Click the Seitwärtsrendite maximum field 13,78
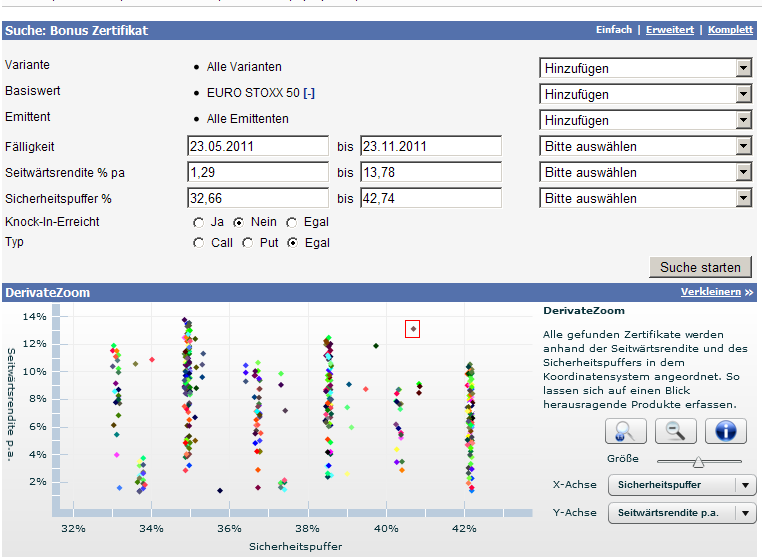Viewport: 774px width, 557px height. coord(431,172)
